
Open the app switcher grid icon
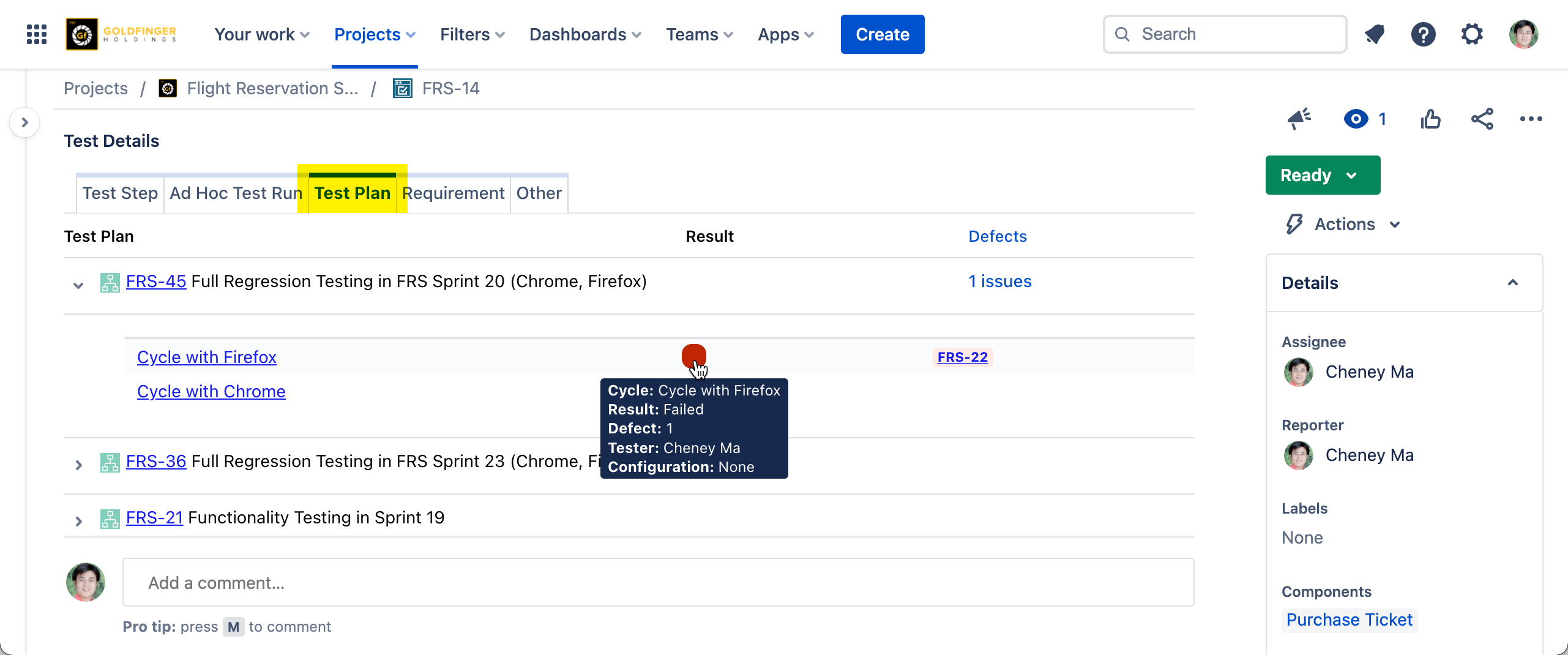pos(37,34)
